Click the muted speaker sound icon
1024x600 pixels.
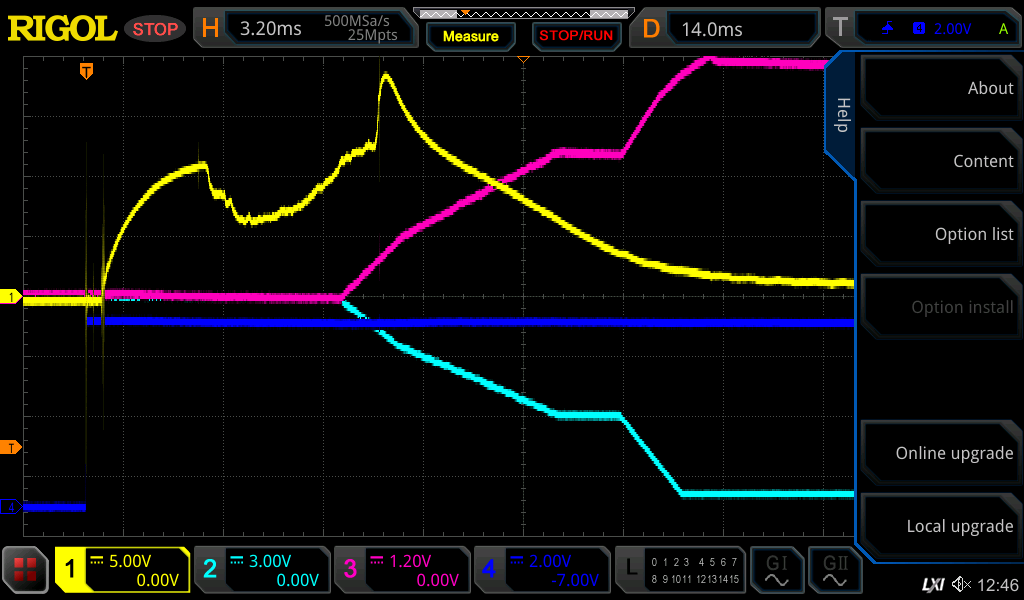tap(962, 583)
